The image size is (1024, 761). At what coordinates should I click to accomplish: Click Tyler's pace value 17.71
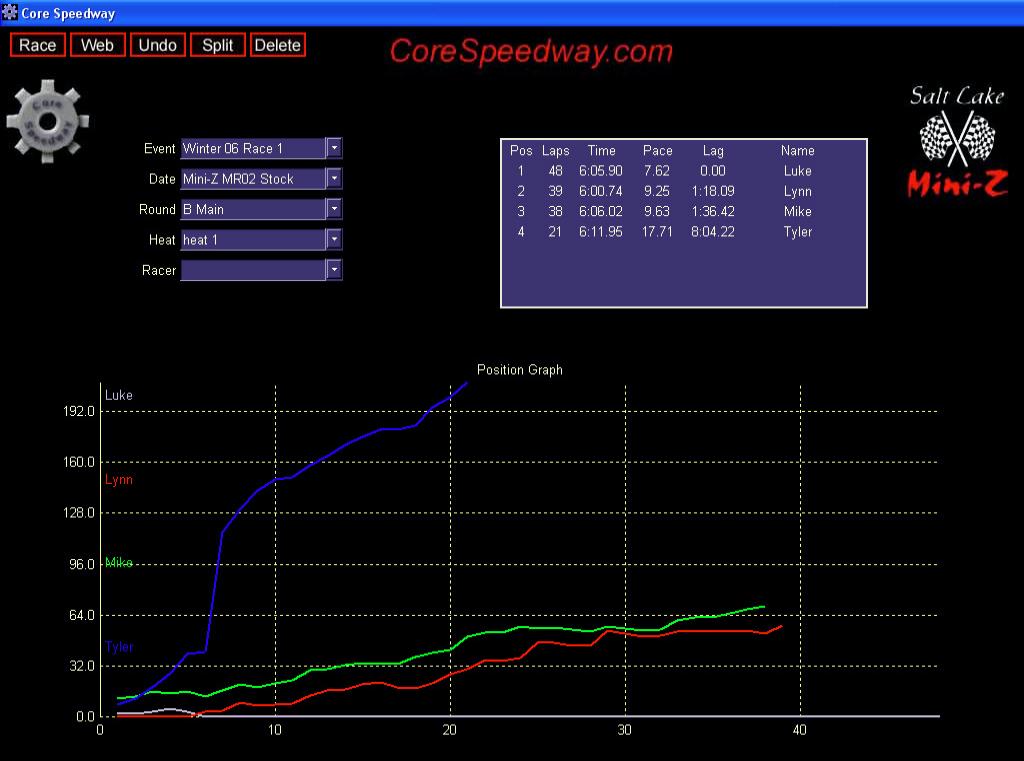657,232
